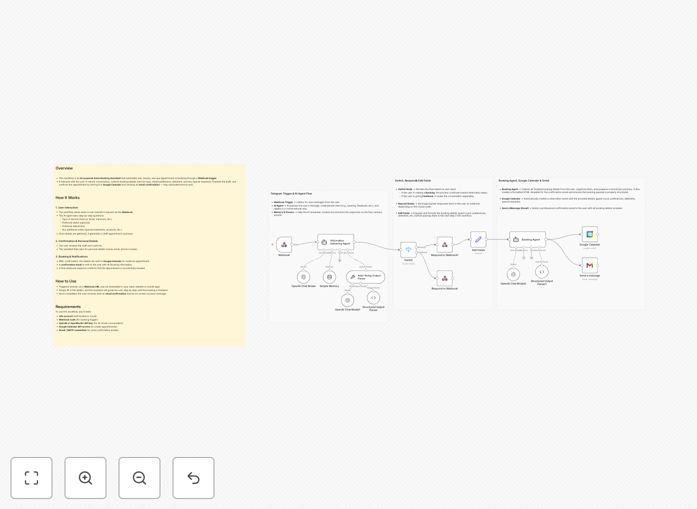Click the Send a message node label
The width and height of the screenshot is (697, 509).
[589, 276]
